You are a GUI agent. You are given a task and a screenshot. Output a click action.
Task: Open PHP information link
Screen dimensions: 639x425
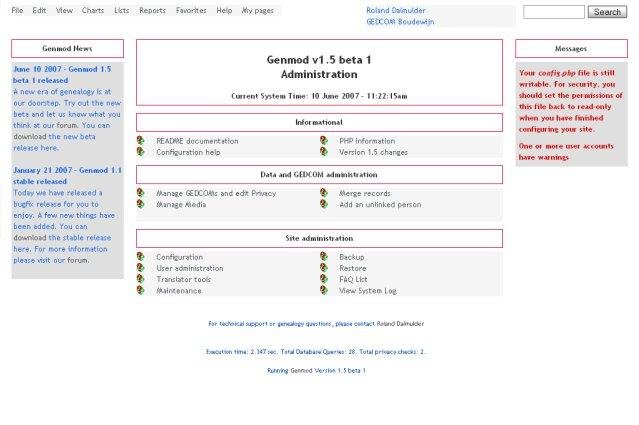(367, 141)
